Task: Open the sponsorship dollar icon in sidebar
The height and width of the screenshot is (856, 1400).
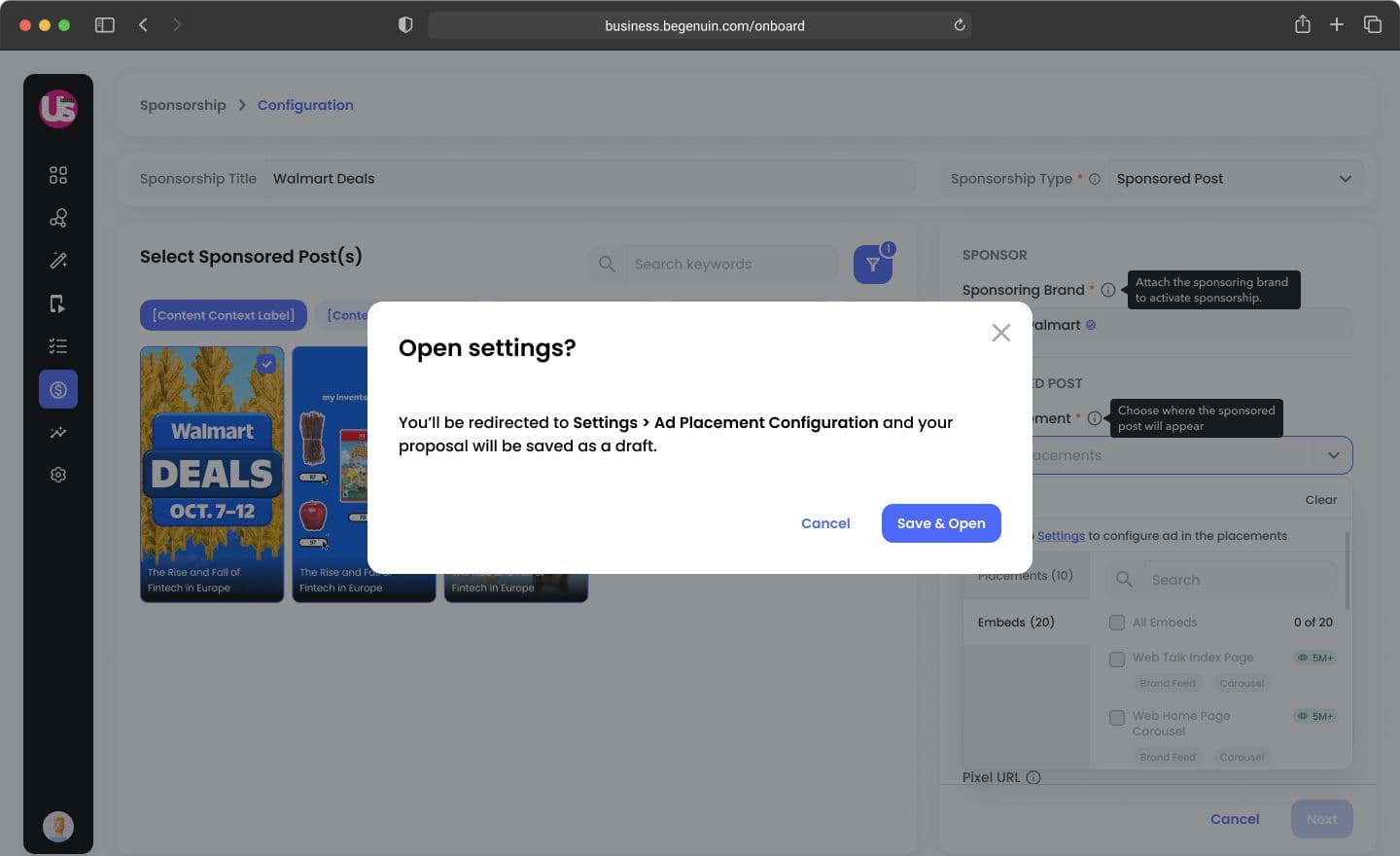Action: click(58, 389)
